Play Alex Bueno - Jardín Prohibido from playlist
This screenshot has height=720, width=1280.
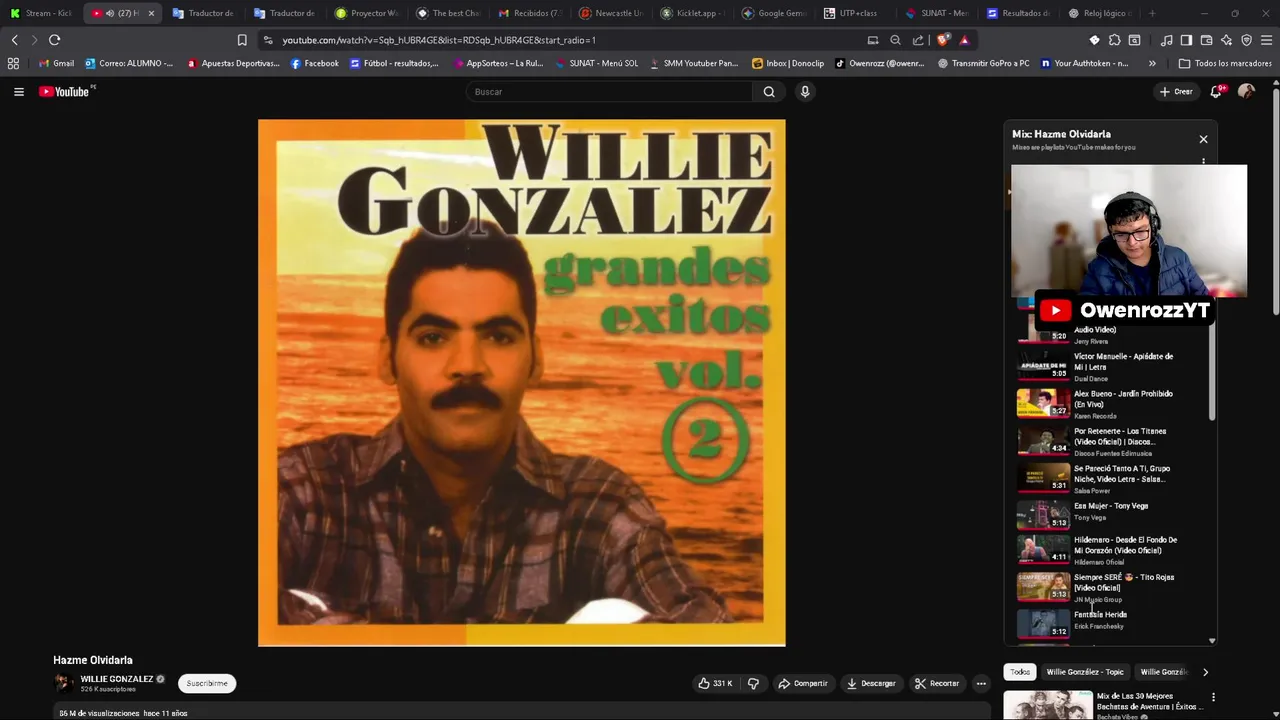click(1110, 404)
